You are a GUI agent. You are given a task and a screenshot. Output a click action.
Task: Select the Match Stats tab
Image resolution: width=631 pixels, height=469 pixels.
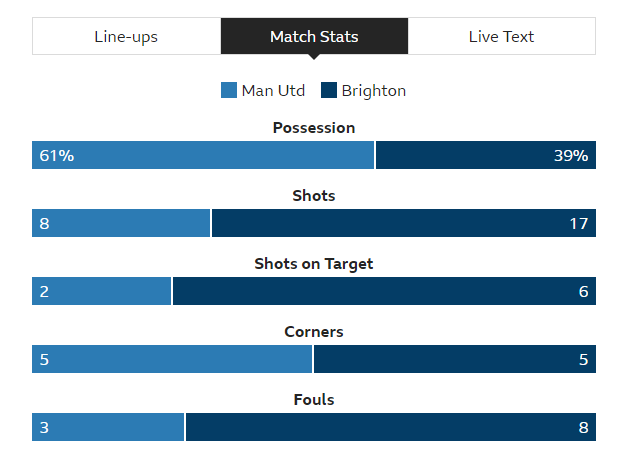314,36
